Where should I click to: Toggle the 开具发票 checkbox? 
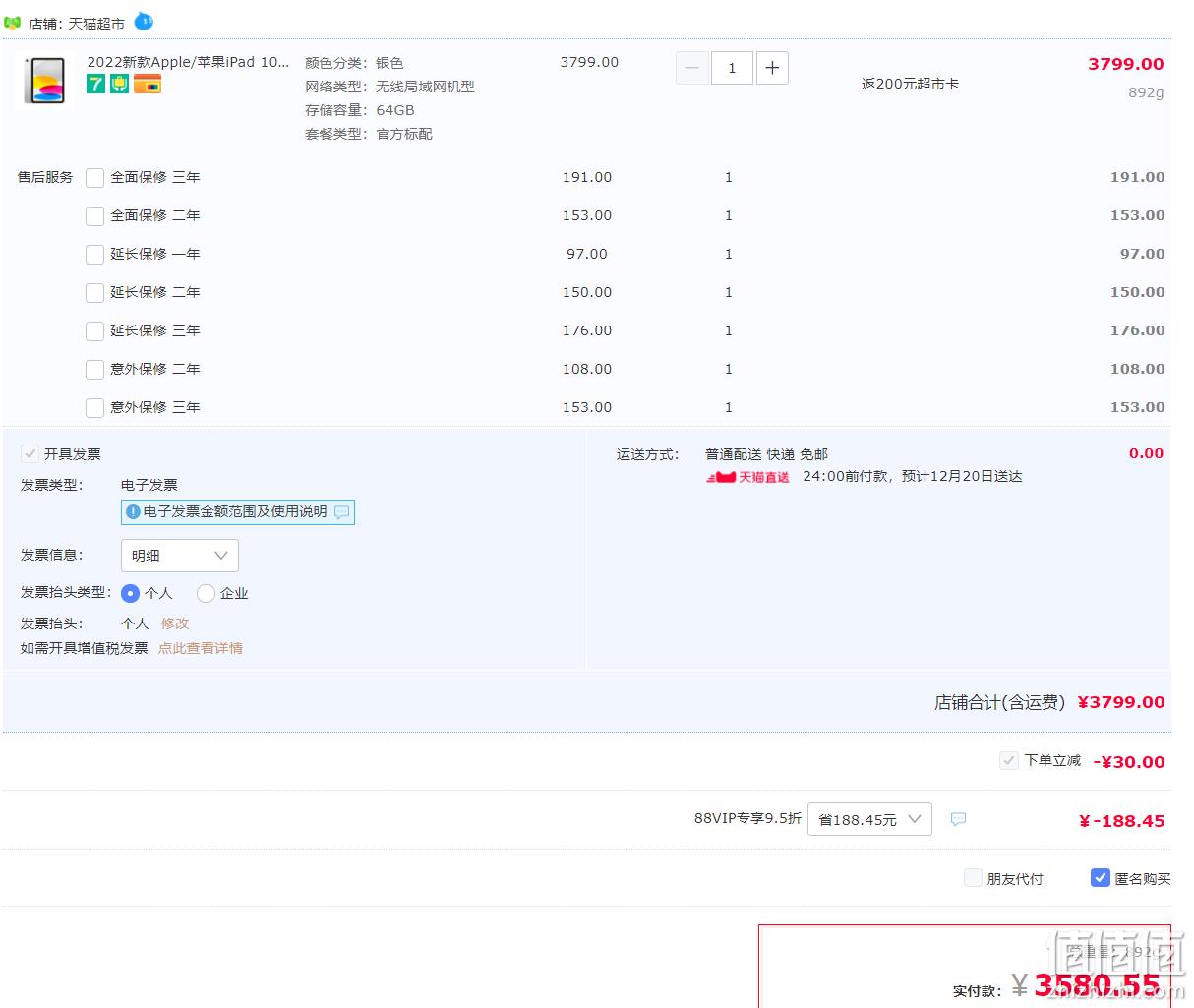30,454
